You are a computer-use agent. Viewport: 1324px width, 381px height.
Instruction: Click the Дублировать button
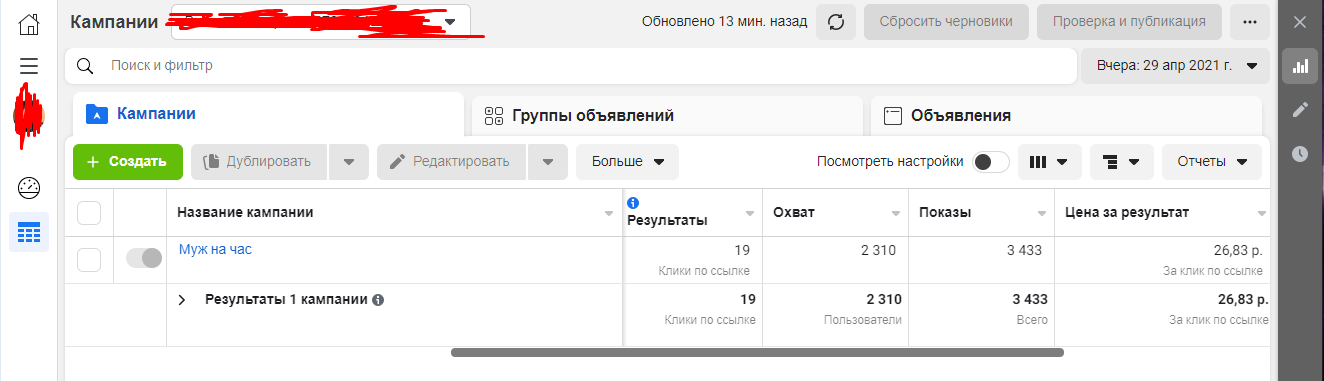(259, 162)
